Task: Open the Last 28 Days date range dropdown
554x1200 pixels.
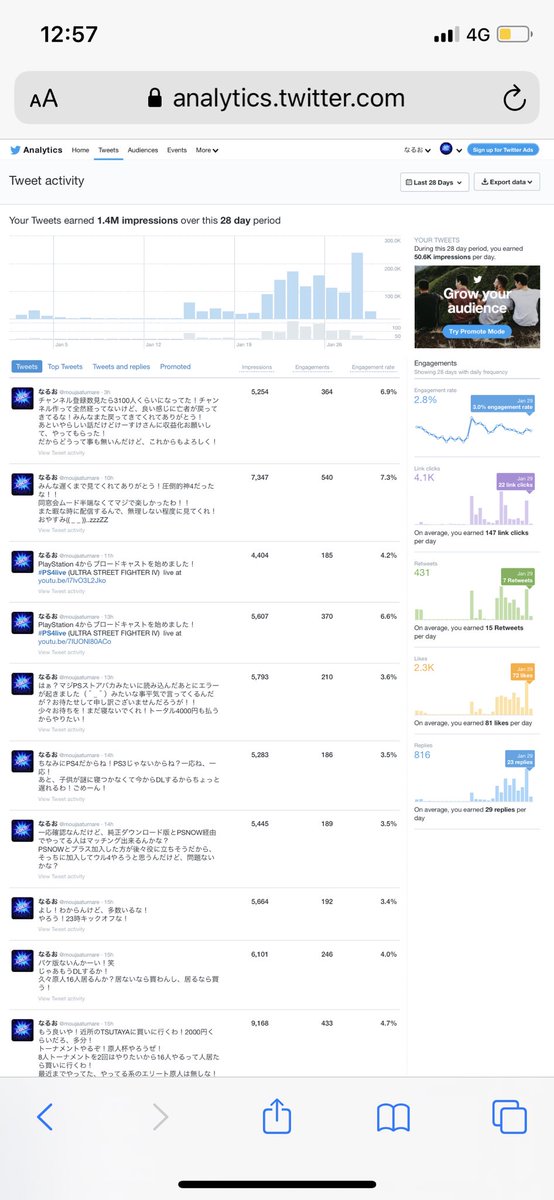Action: coord(434,182)
